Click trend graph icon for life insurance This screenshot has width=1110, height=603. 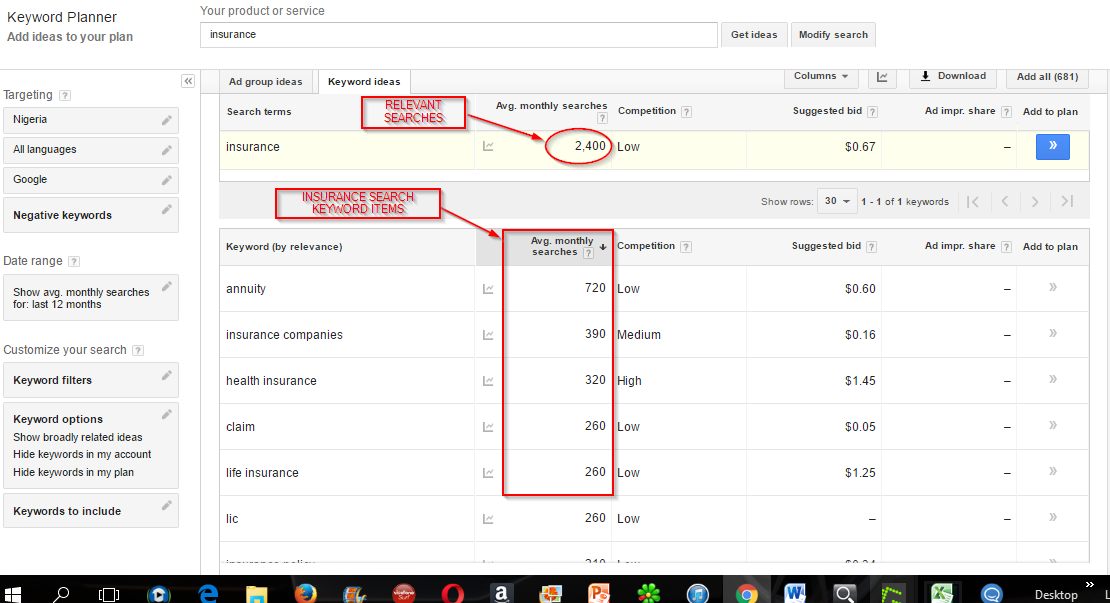488,473
